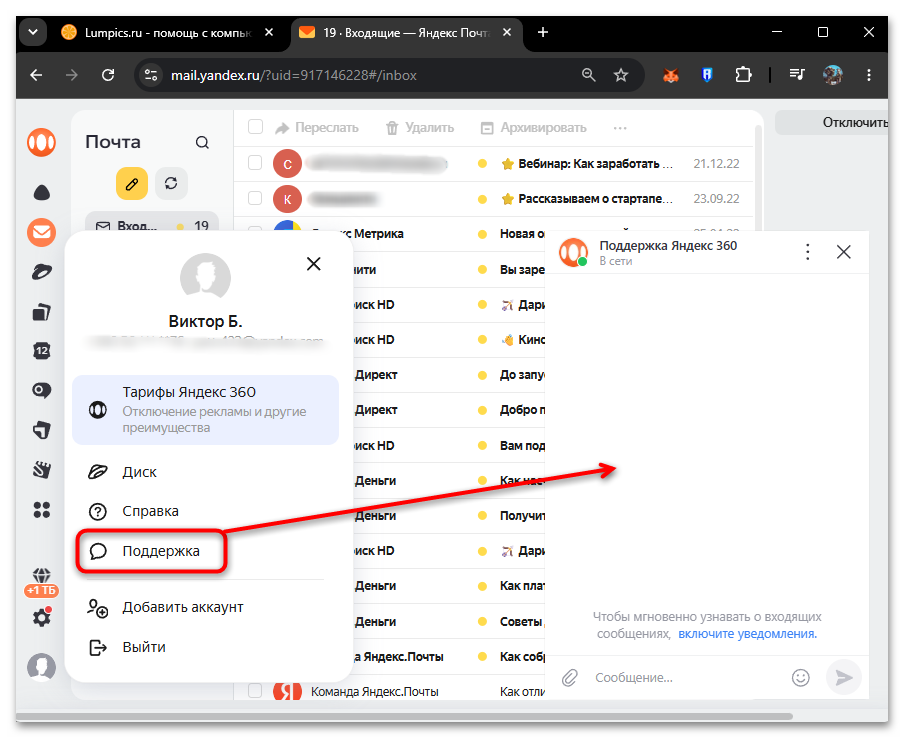Click the user avatar at sidebar bottom

pos(42,667)
